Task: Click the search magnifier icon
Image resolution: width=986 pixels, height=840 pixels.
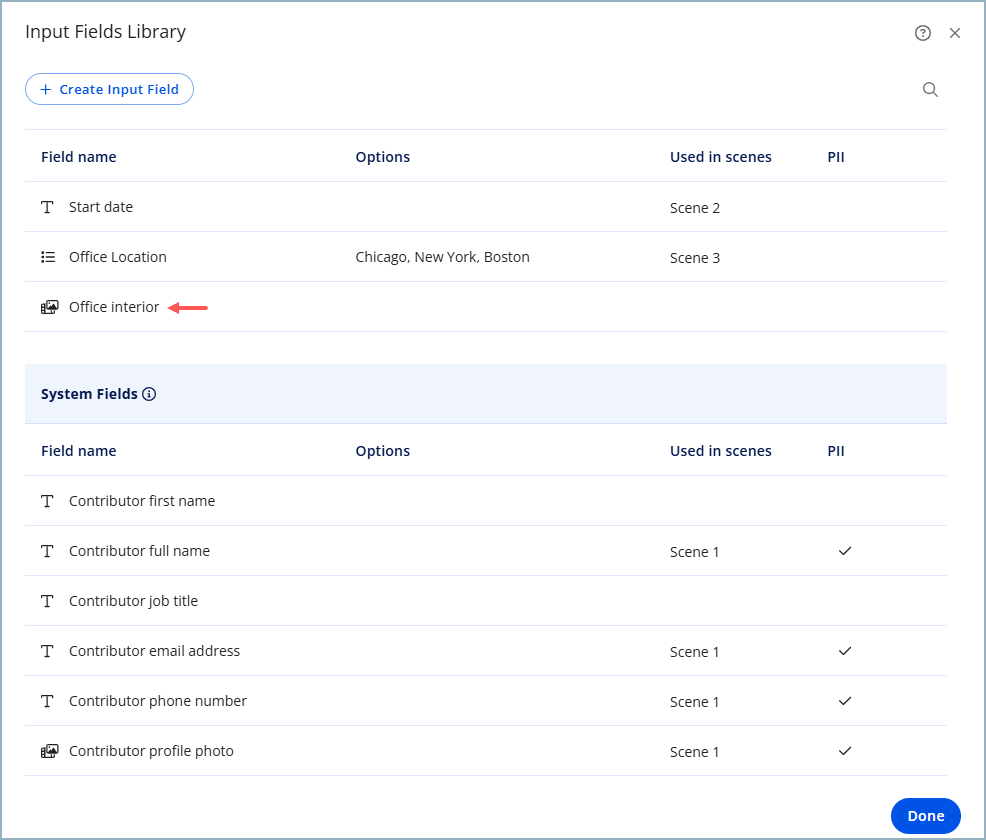Action: (930, 90)
